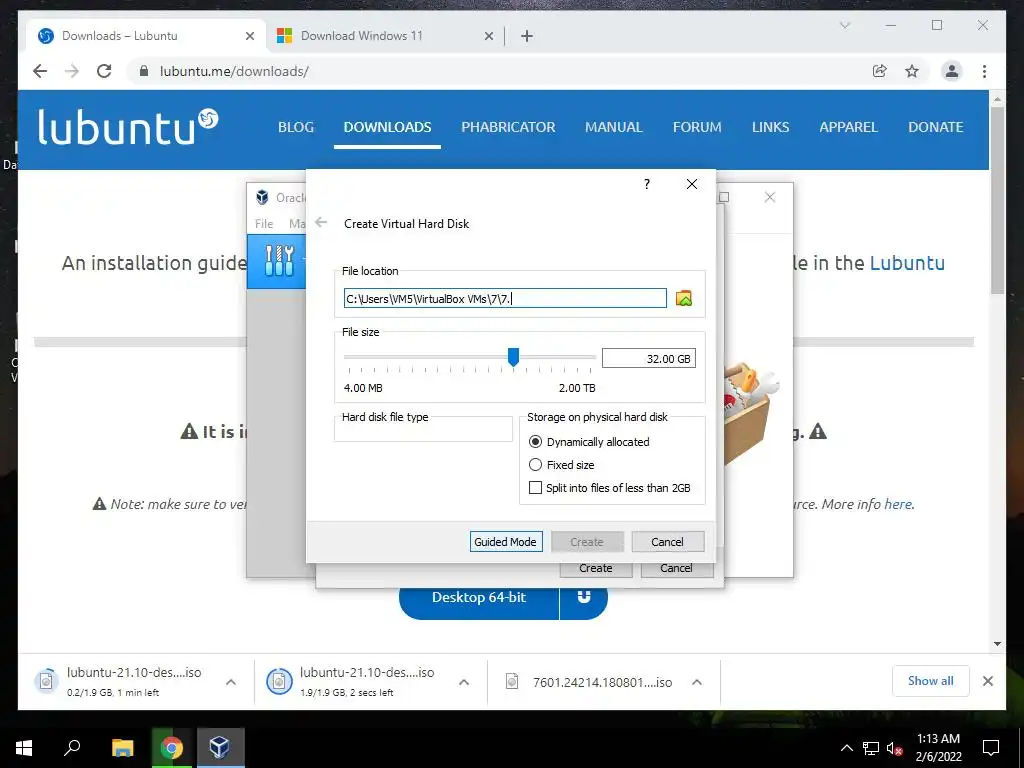1024x768 pixels.
Task: Switch to the Downloads – Lubuntu tab
Action: pyautogui.click(x=146, y=36)
